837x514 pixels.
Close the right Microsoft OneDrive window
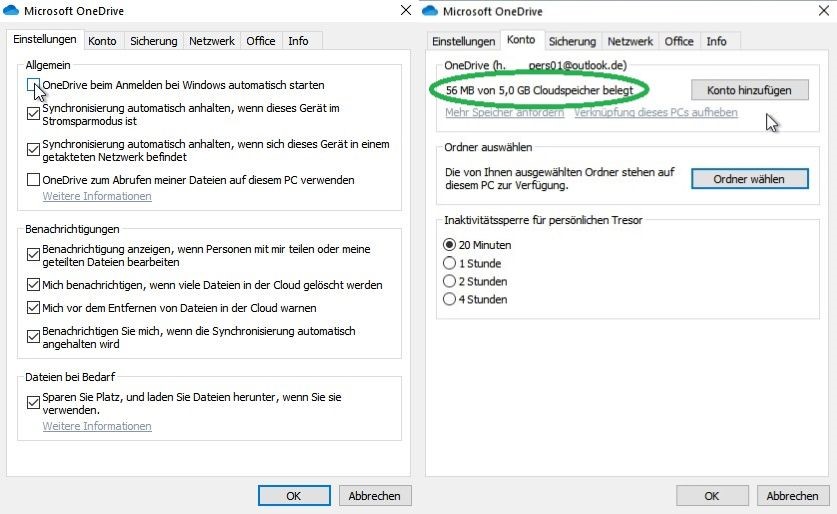tap(824, 11)
